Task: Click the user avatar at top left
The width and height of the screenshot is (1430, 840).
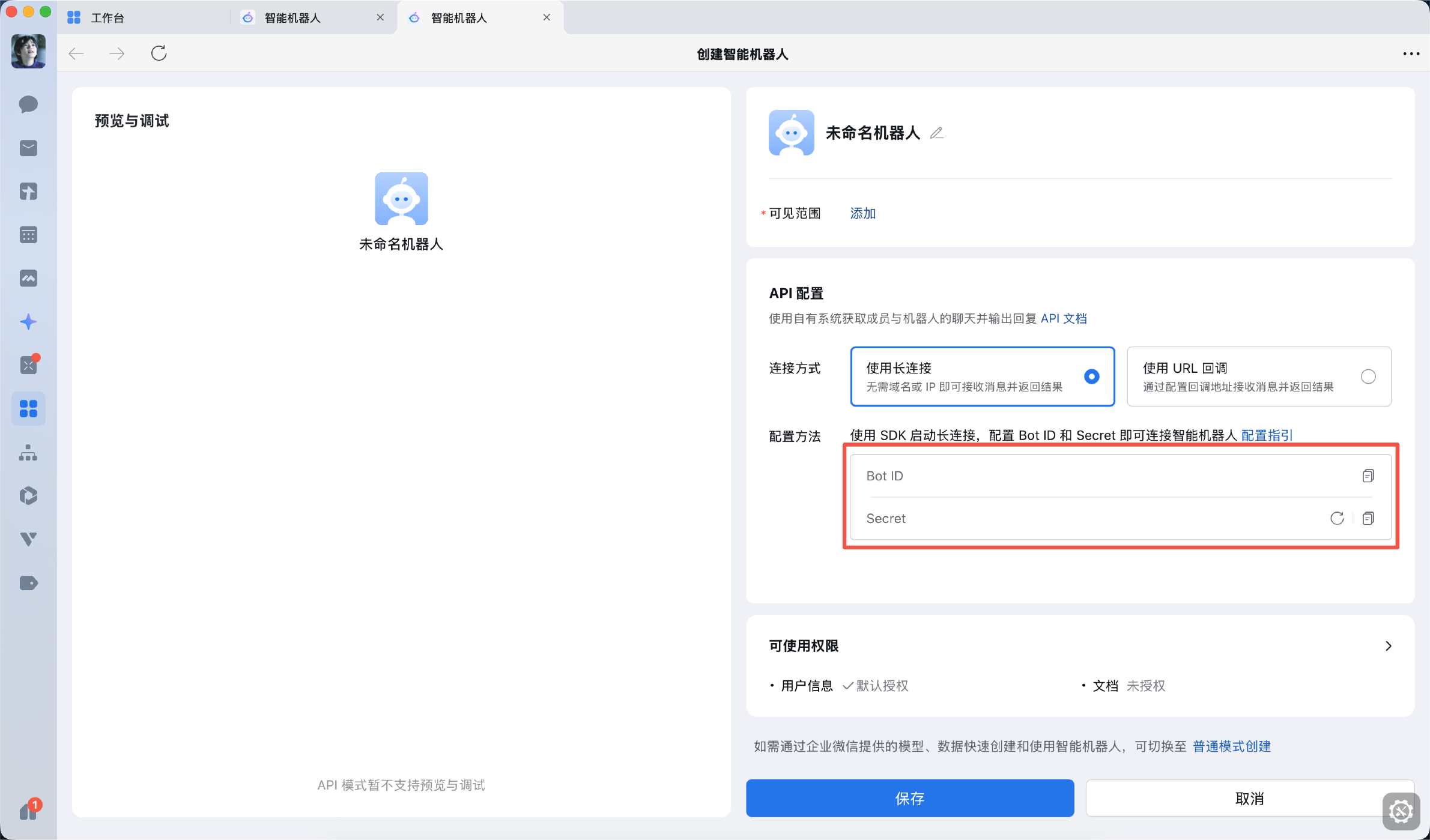Action: (x=28, y=51)
